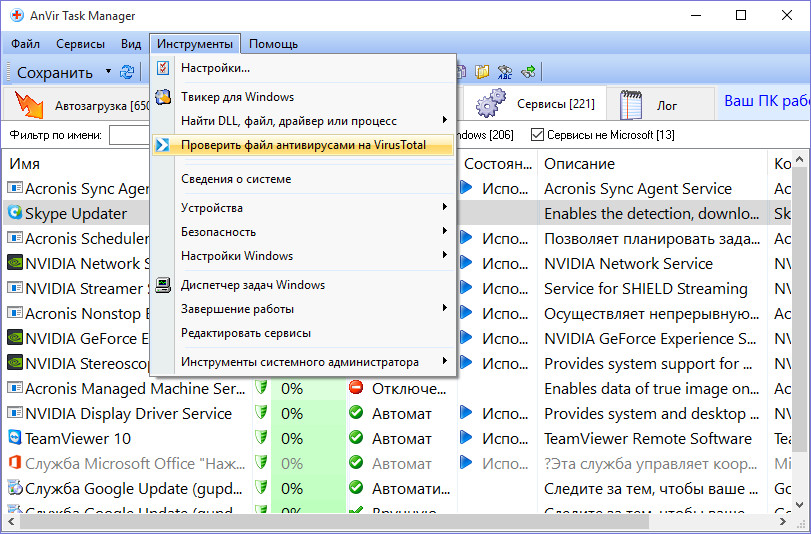Expand the Настройки Windows submenu arrow
The width and height of the screenshot is (811, 534).
click(445, 255)
